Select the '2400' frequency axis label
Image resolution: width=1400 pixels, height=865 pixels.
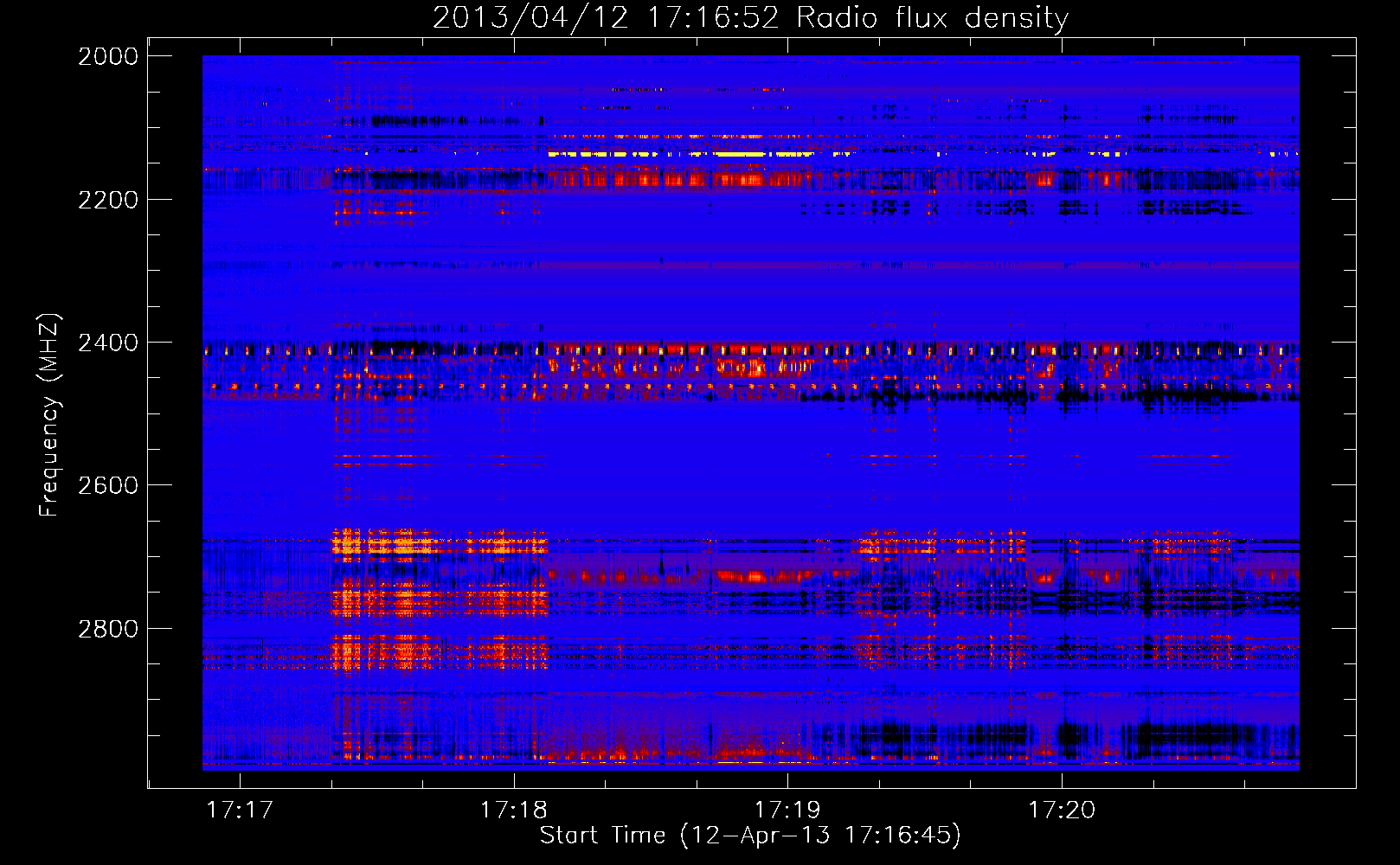point(108,343)
